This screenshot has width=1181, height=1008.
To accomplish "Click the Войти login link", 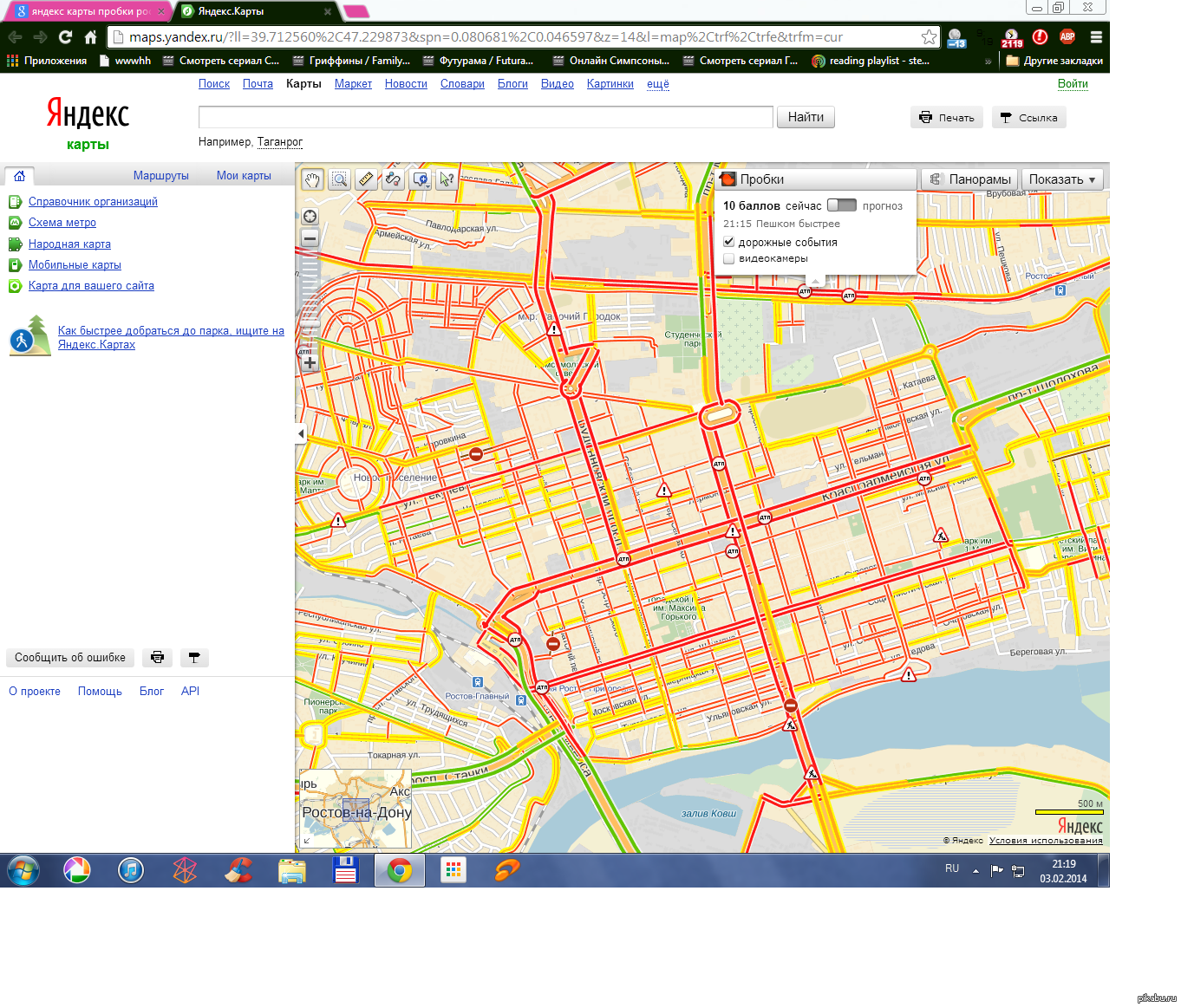I will [x=1073, y=84].
